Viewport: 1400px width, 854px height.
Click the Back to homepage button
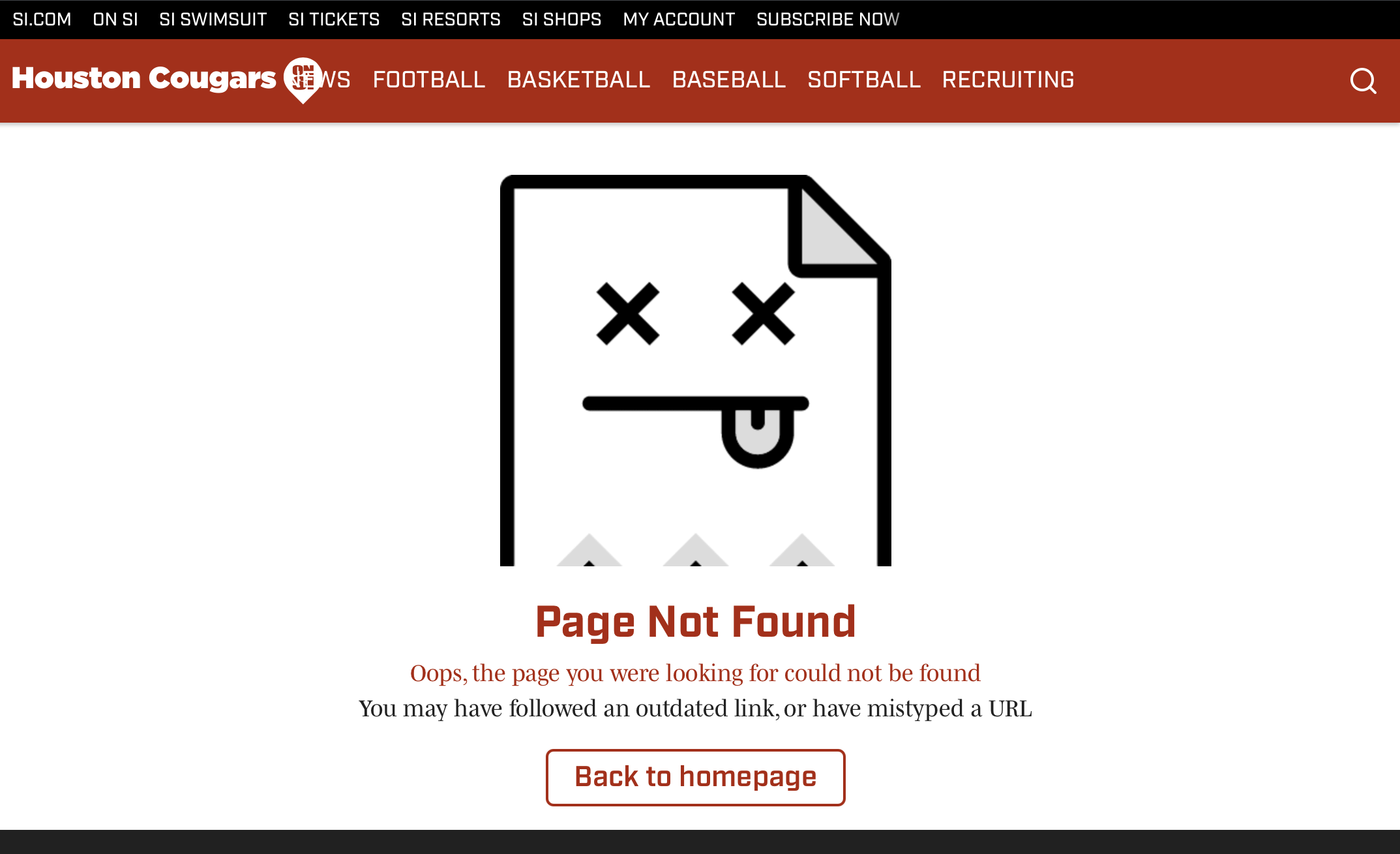[695, 777]
